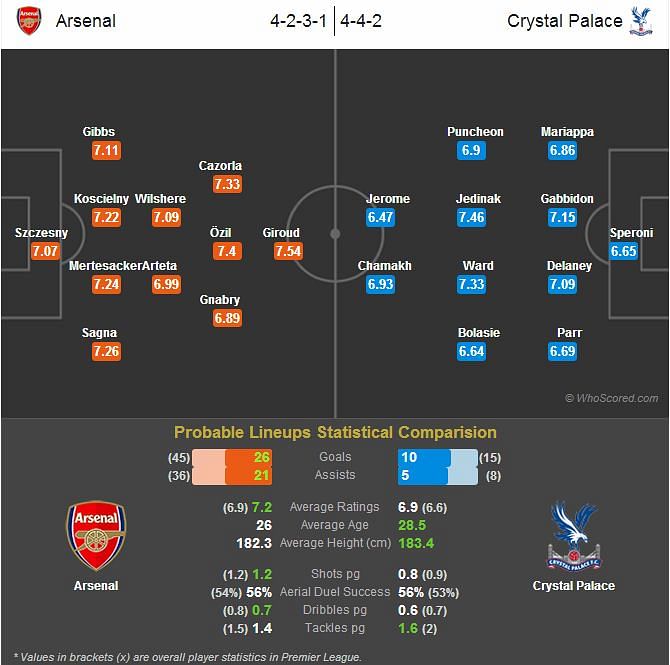
Task: Open Chamakh's player name
Action: click(385, 266)
